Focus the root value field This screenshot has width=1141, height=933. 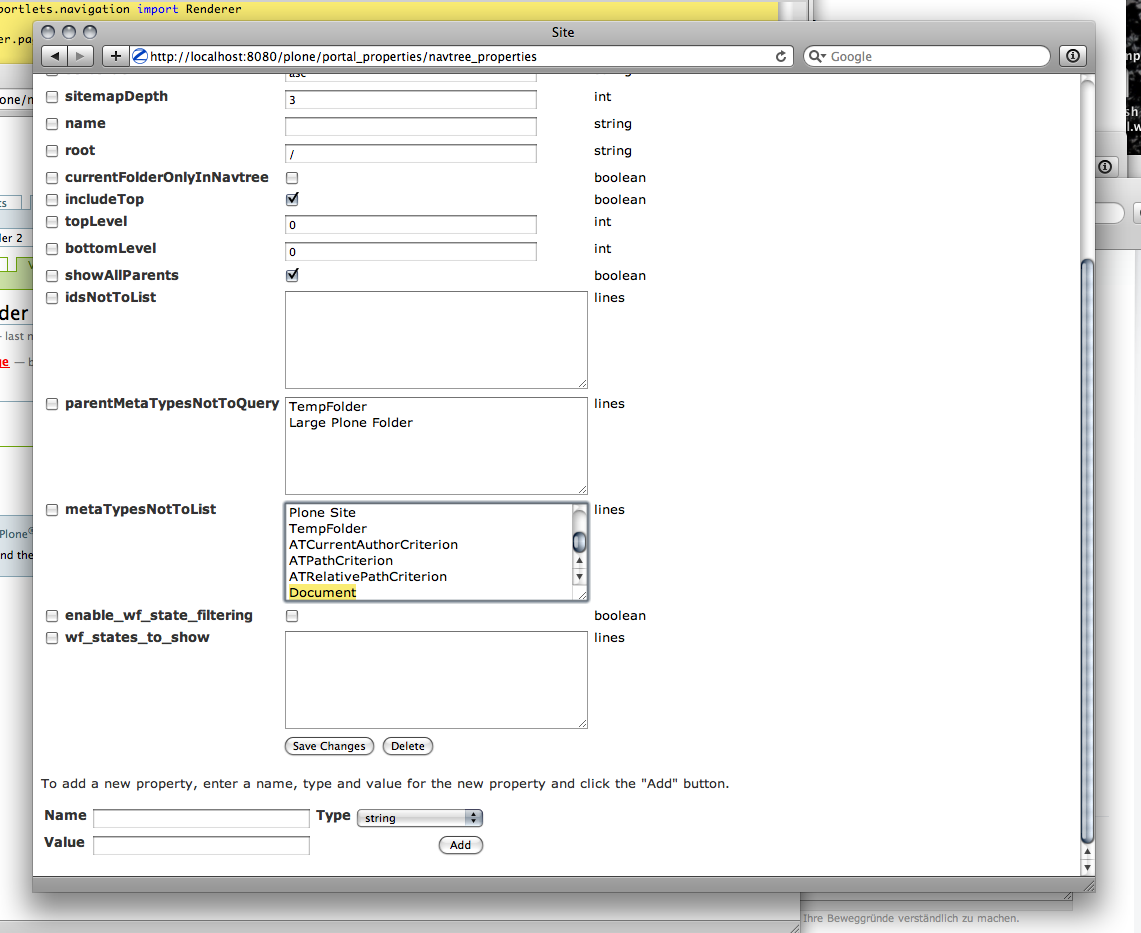pyautogui.click(x=410, y=154)
